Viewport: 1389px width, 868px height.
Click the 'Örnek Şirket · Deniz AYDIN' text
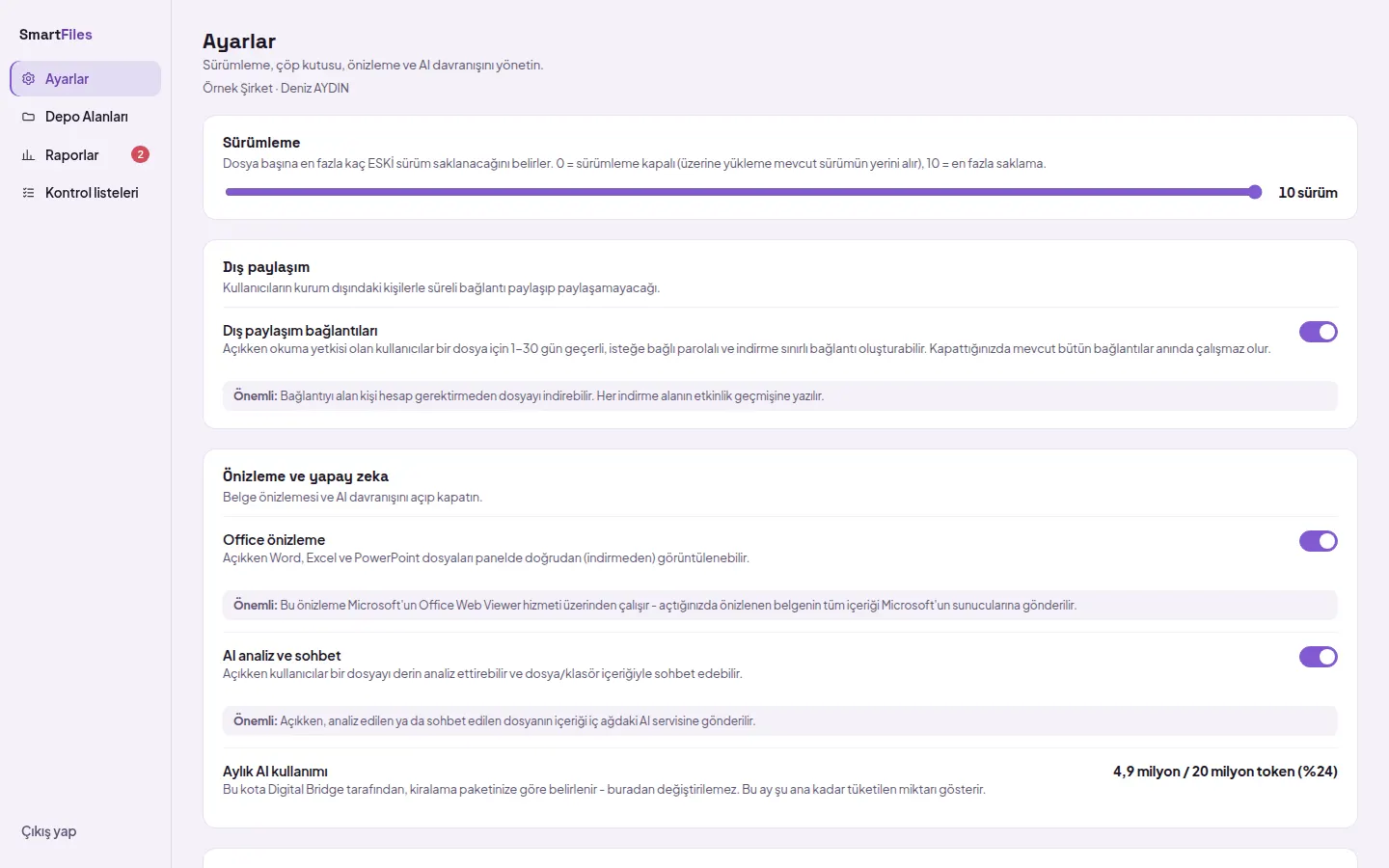[x=276, y=88]
